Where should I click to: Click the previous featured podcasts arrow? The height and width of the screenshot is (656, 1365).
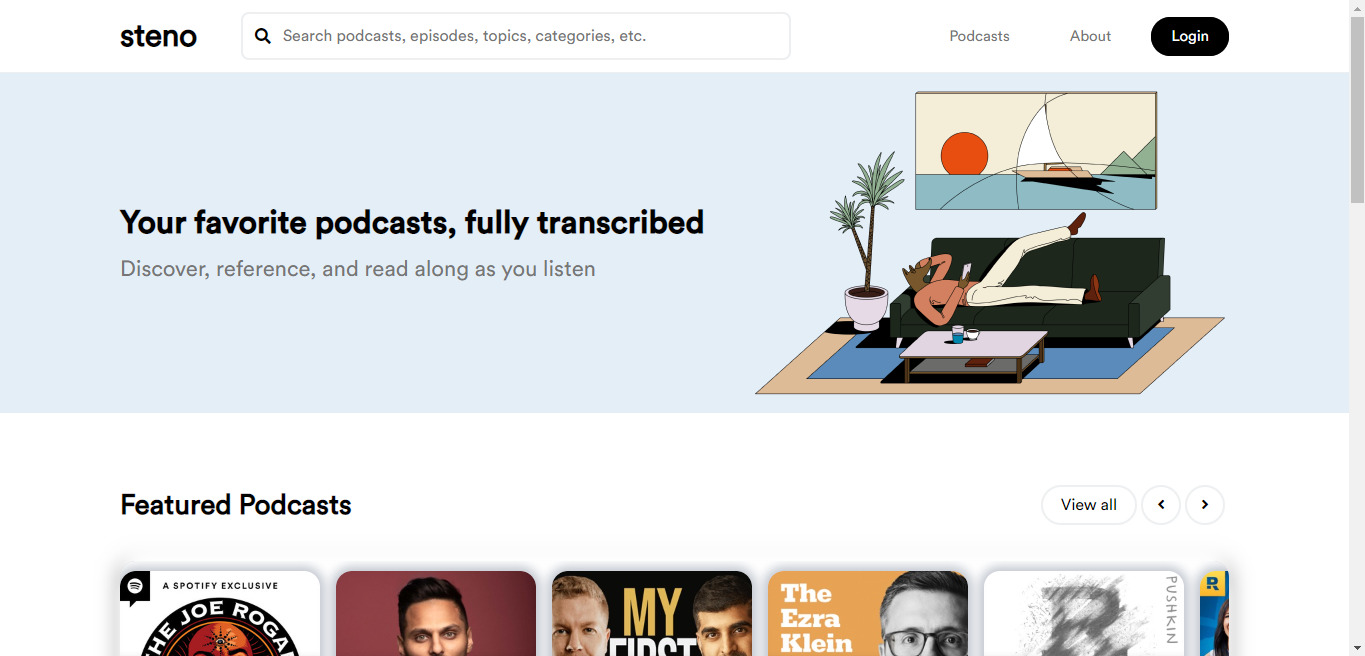pos(1161,505)
